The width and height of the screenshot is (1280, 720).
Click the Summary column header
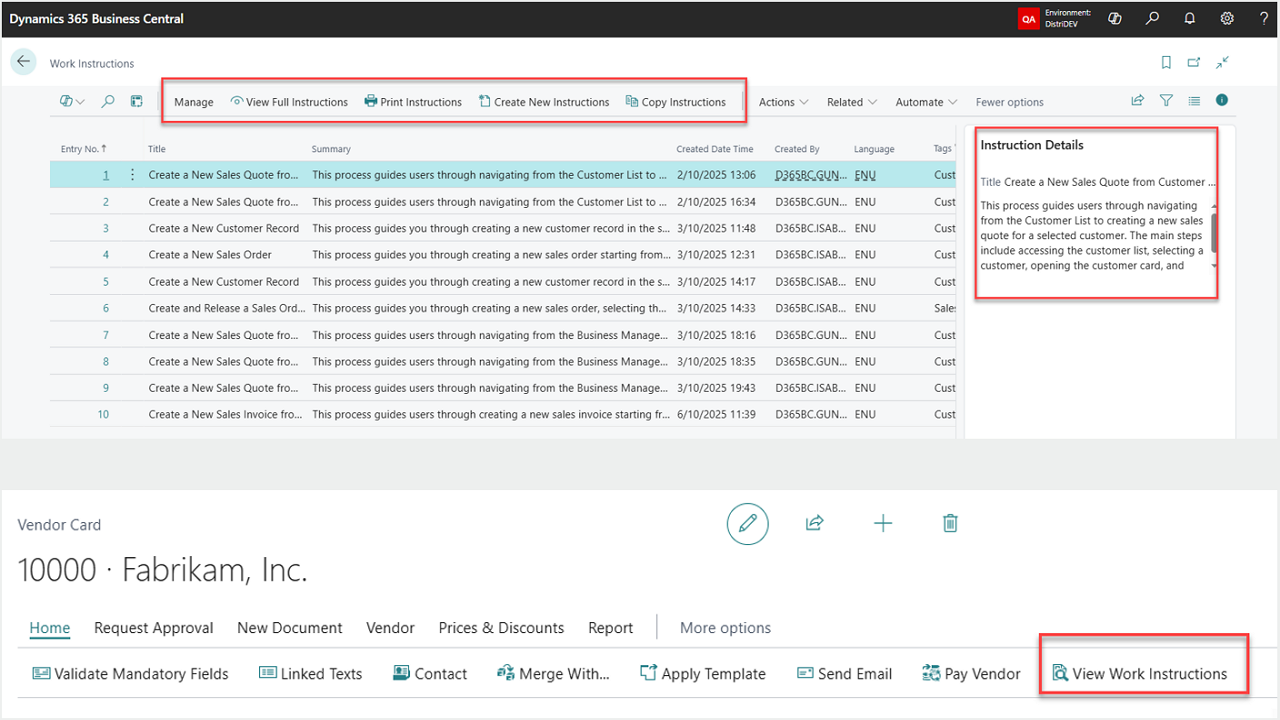coord(331,149)
